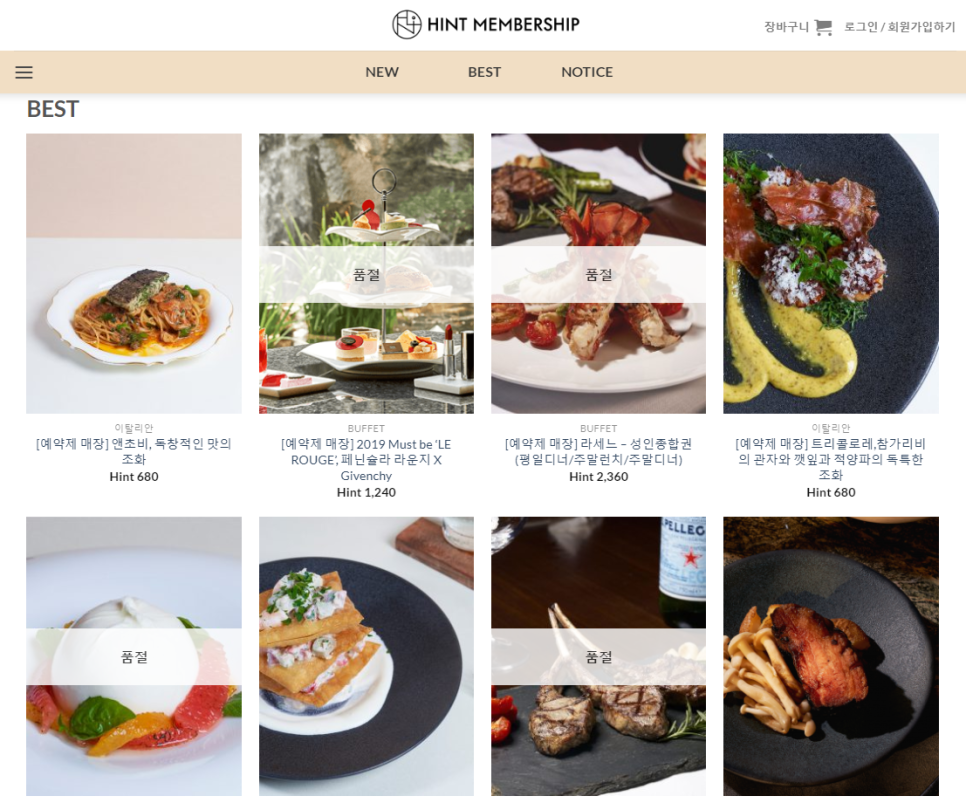The image size is (966, 803).
Task: Open the layered pastry dish image
Action: [x=366, y=656]
